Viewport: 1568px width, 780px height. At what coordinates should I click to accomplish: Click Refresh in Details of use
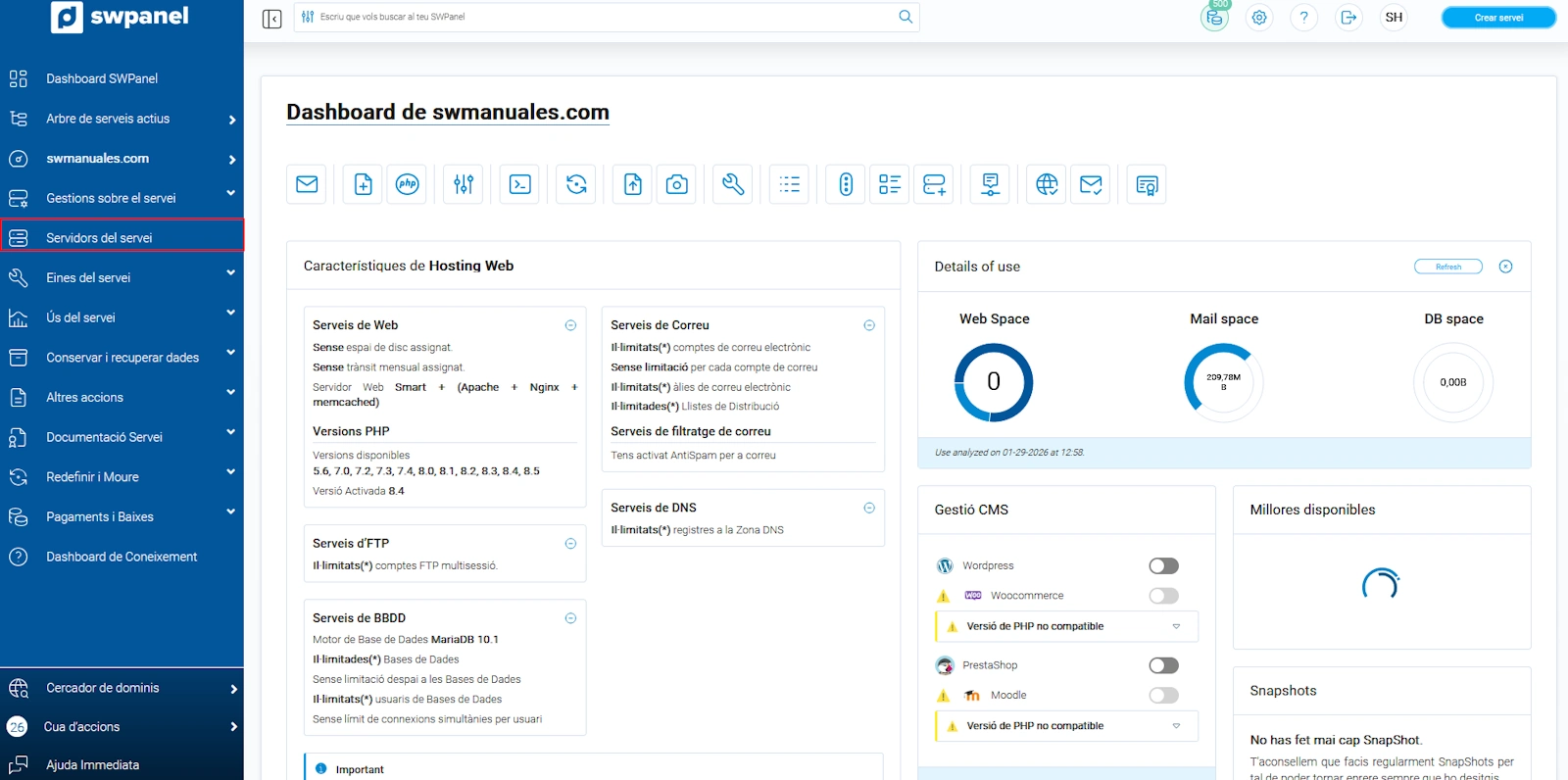click(1447, 267)
